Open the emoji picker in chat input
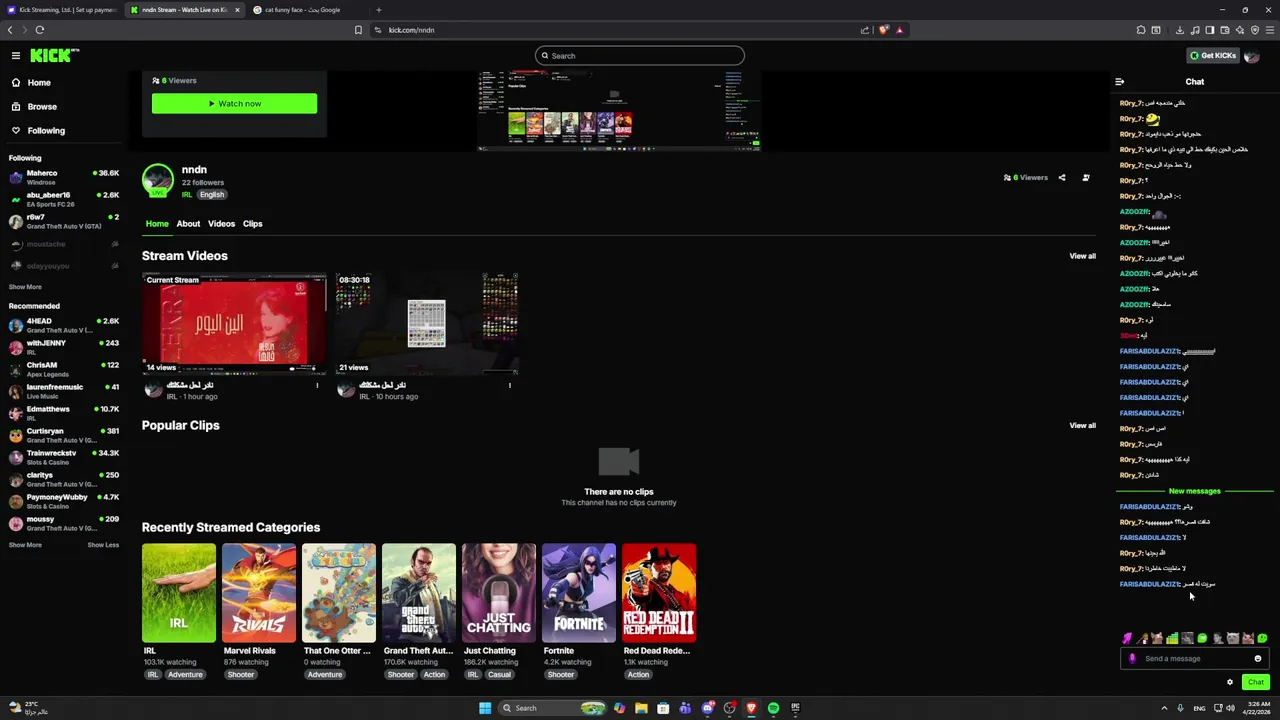The height and width of the screenshot is (720, 1280). coord(1258,659)
